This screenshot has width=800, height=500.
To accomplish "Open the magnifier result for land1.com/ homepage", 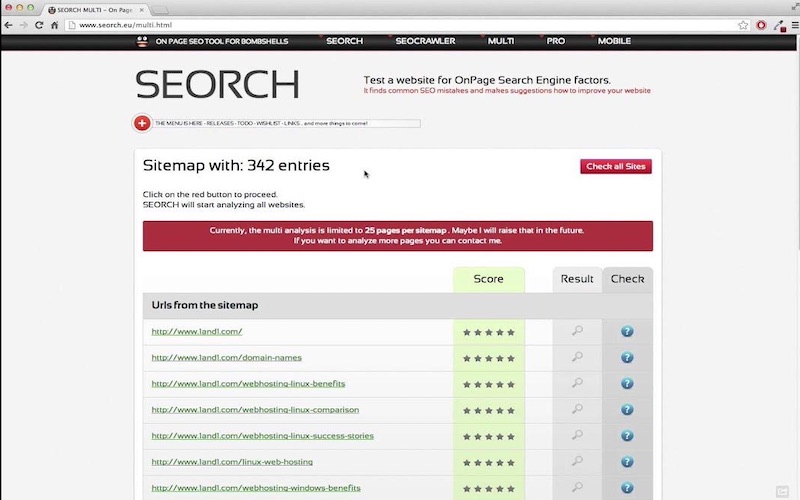I will tap(577, 331).
